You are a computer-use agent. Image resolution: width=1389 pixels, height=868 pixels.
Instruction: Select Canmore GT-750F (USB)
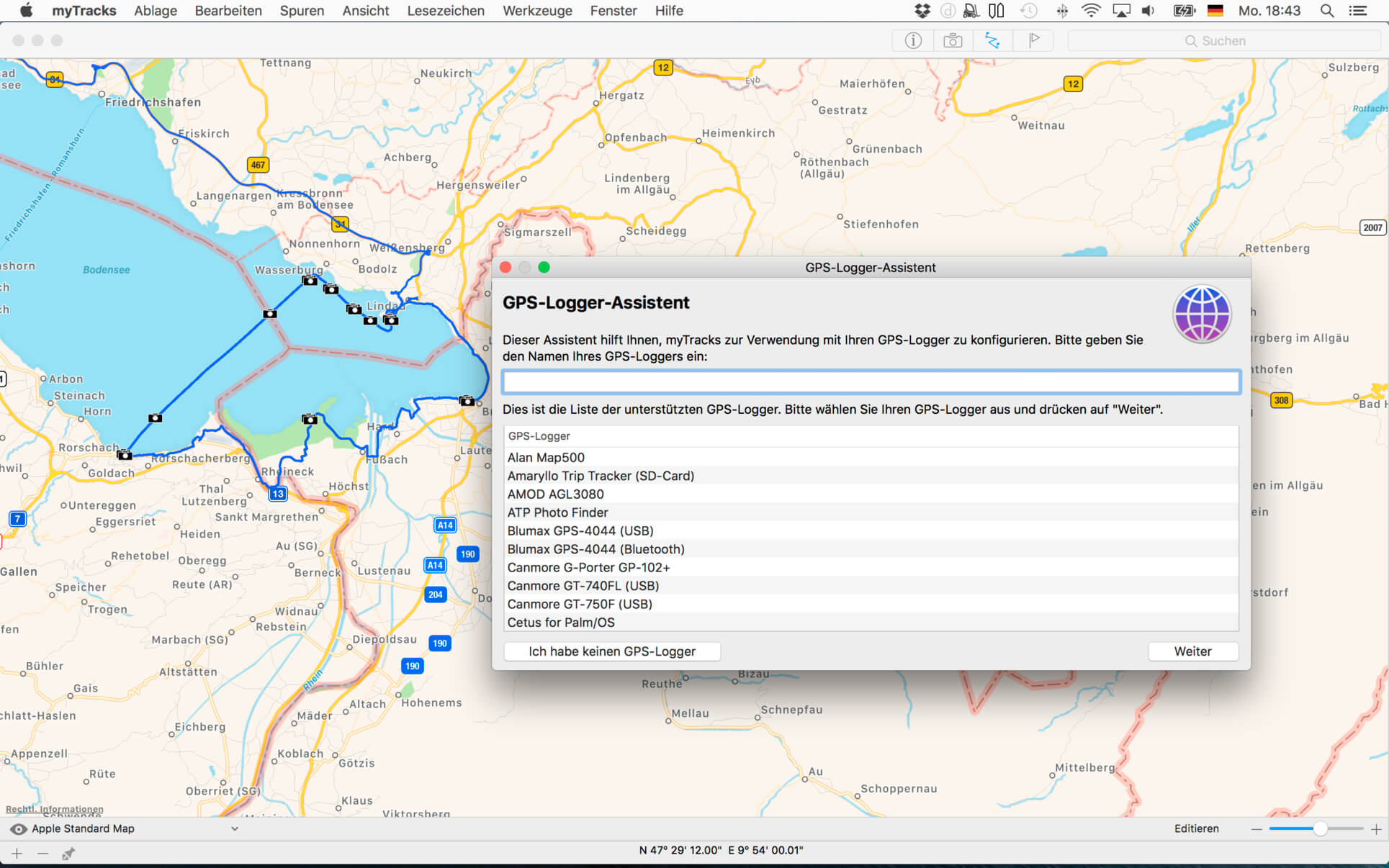tap(871, 605)
